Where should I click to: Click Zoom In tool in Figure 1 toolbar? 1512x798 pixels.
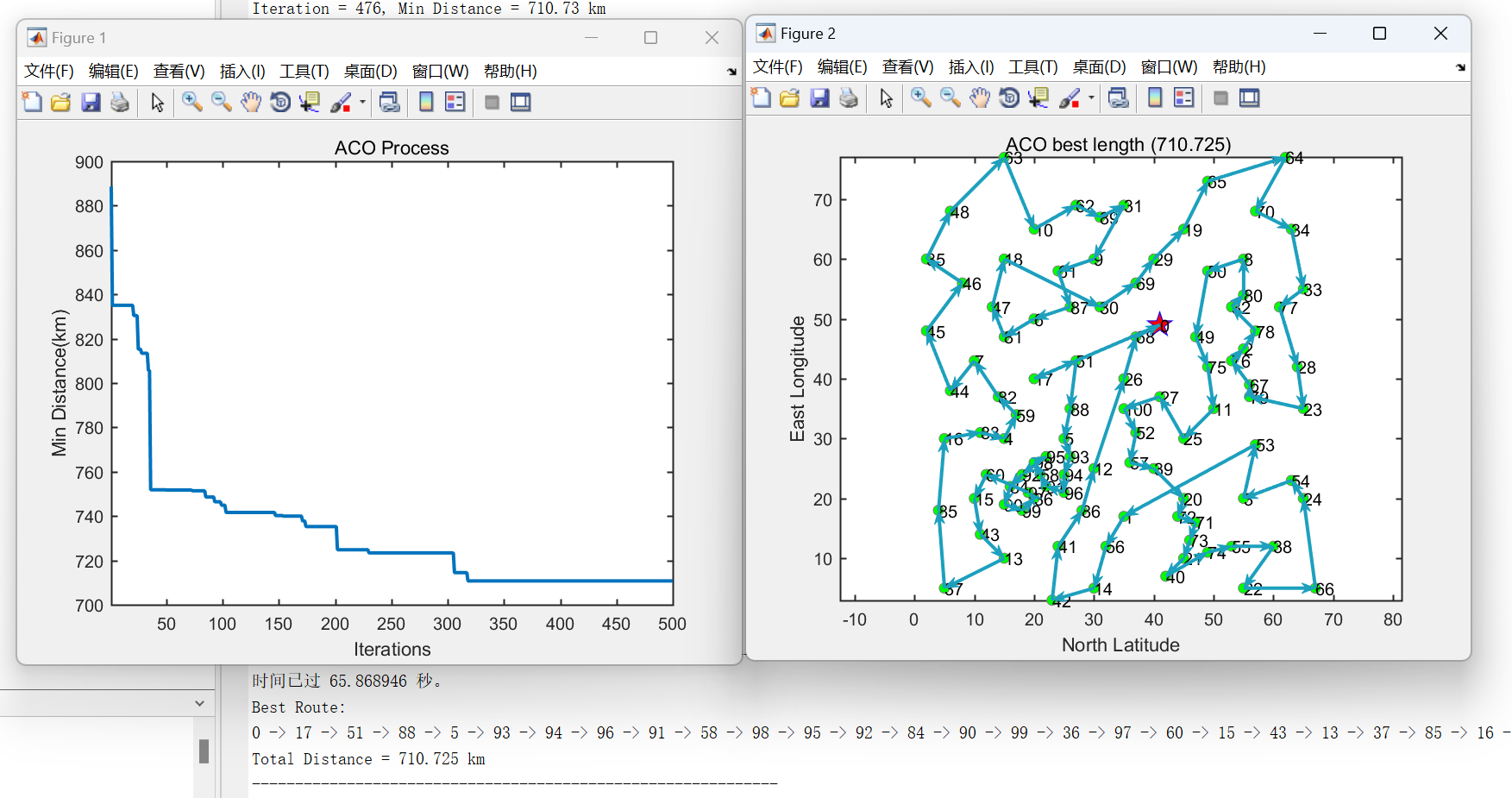click(191, 102)
